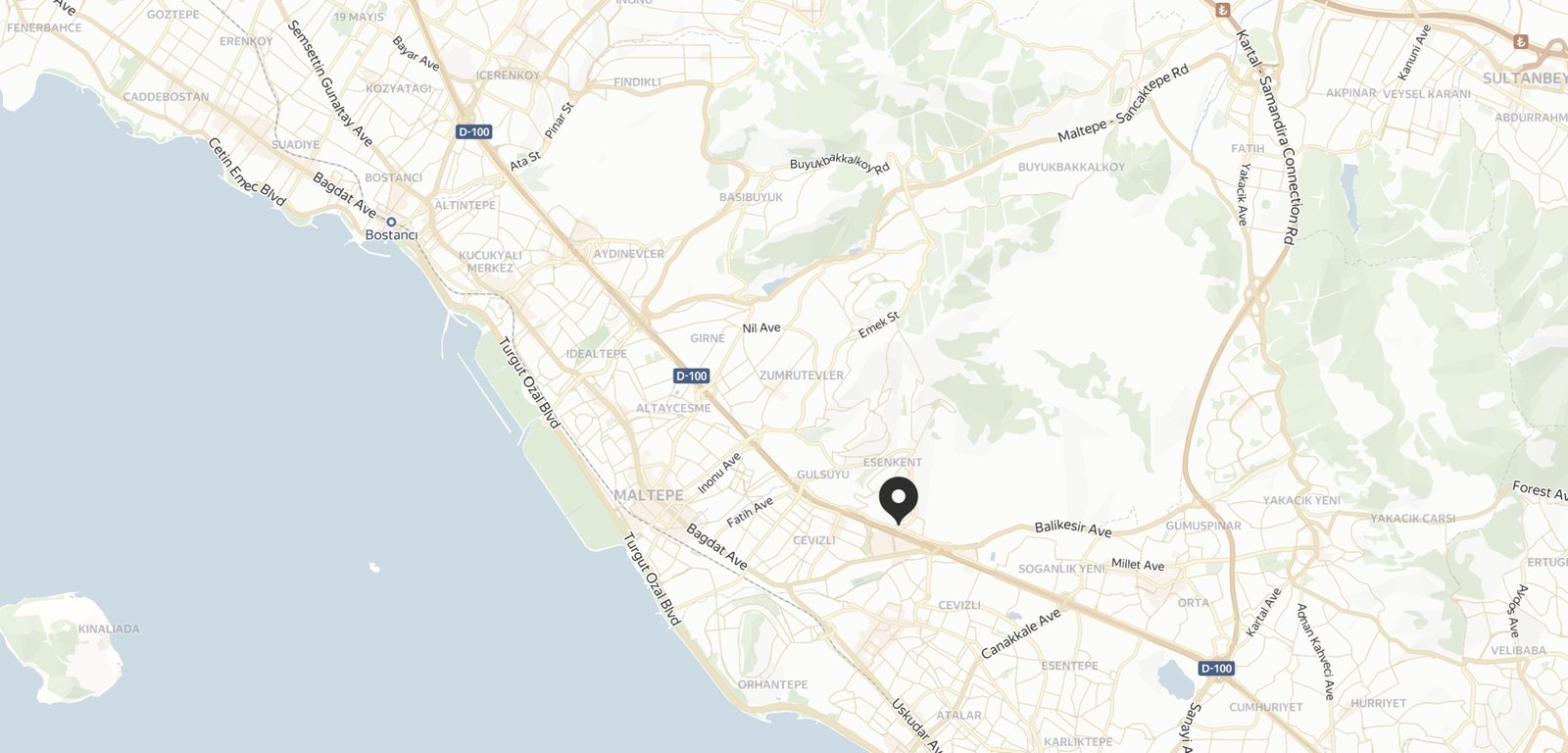Click the toll icon above Kartal-Samandira Connection Rd
1568x753 pixels.
click(x=1222, y=10)
